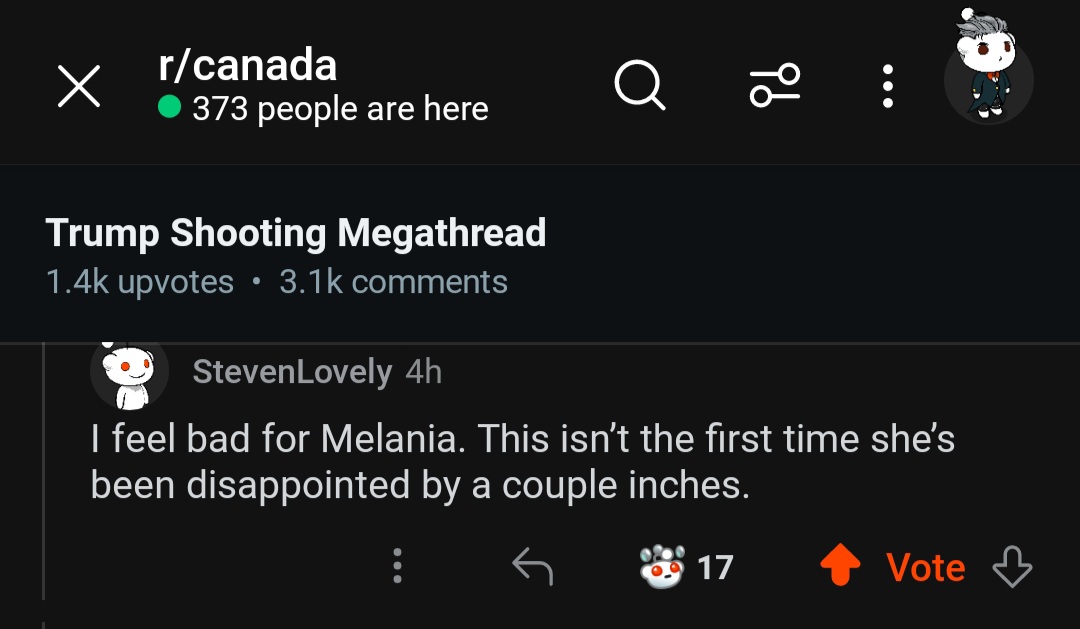
Task: Tap the 1.4k upvotes count
Action: coord(139,282)
